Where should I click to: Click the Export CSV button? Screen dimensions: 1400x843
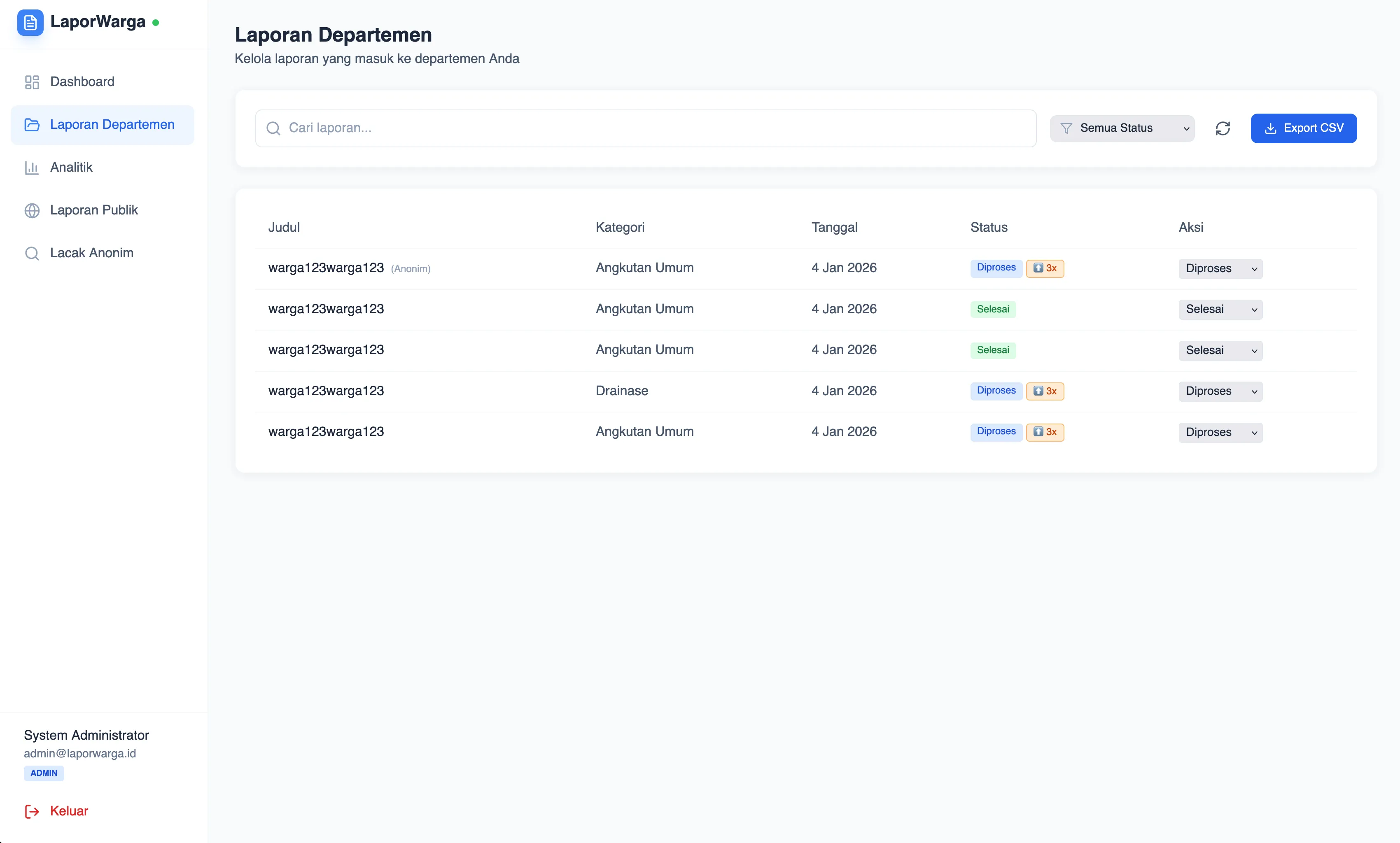tap(1303, 128)
